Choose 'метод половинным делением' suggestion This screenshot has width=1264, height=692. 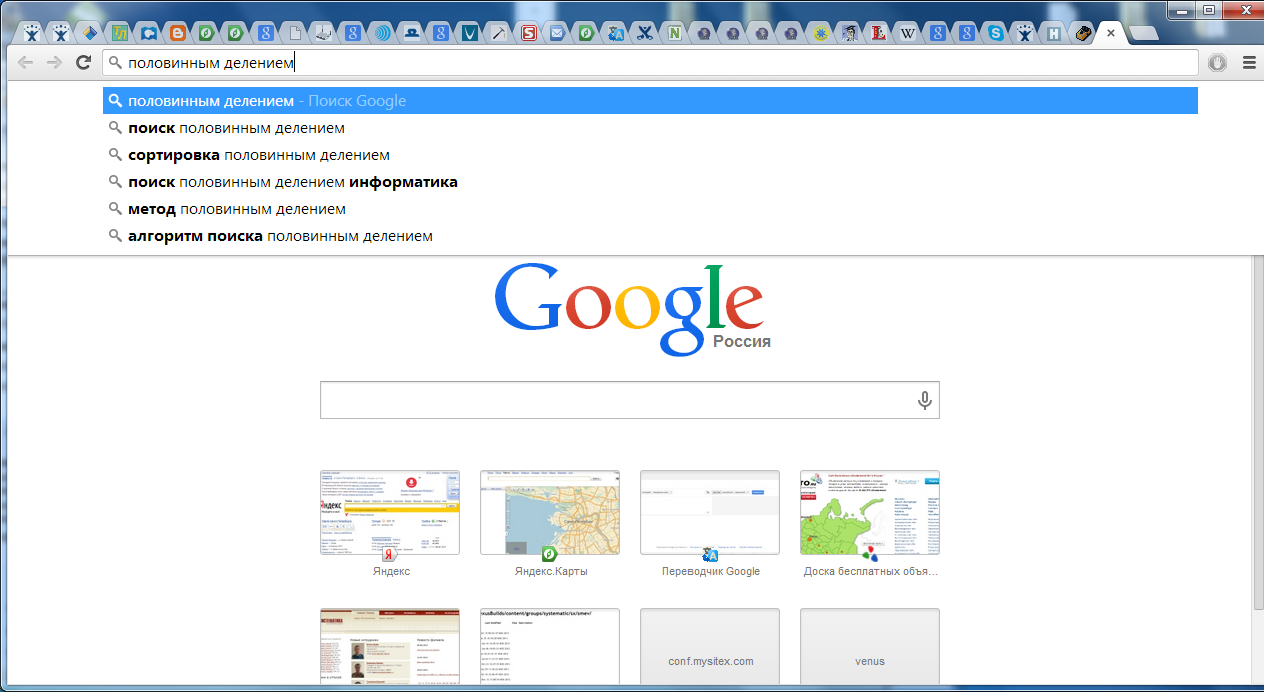click(650, 209)
